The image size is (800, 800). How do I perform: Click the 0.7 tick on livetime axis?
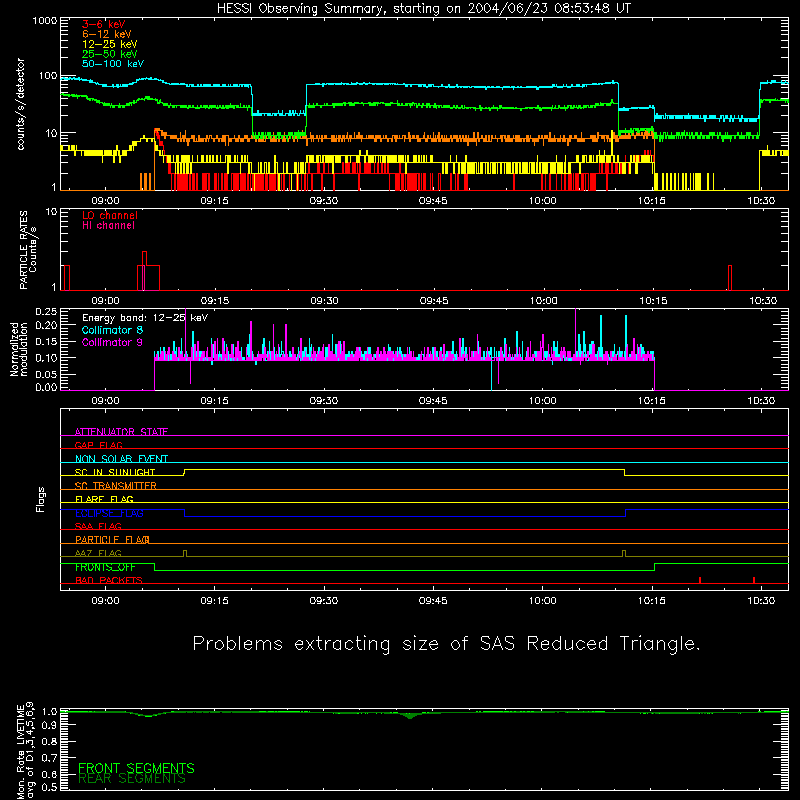(x=49, y=757)
